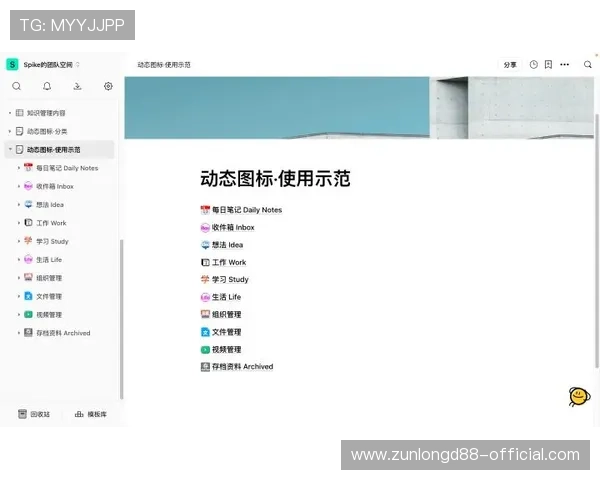
Task: Click the 分享 share button
Action: pyautogui.click(x=510, y=65)
